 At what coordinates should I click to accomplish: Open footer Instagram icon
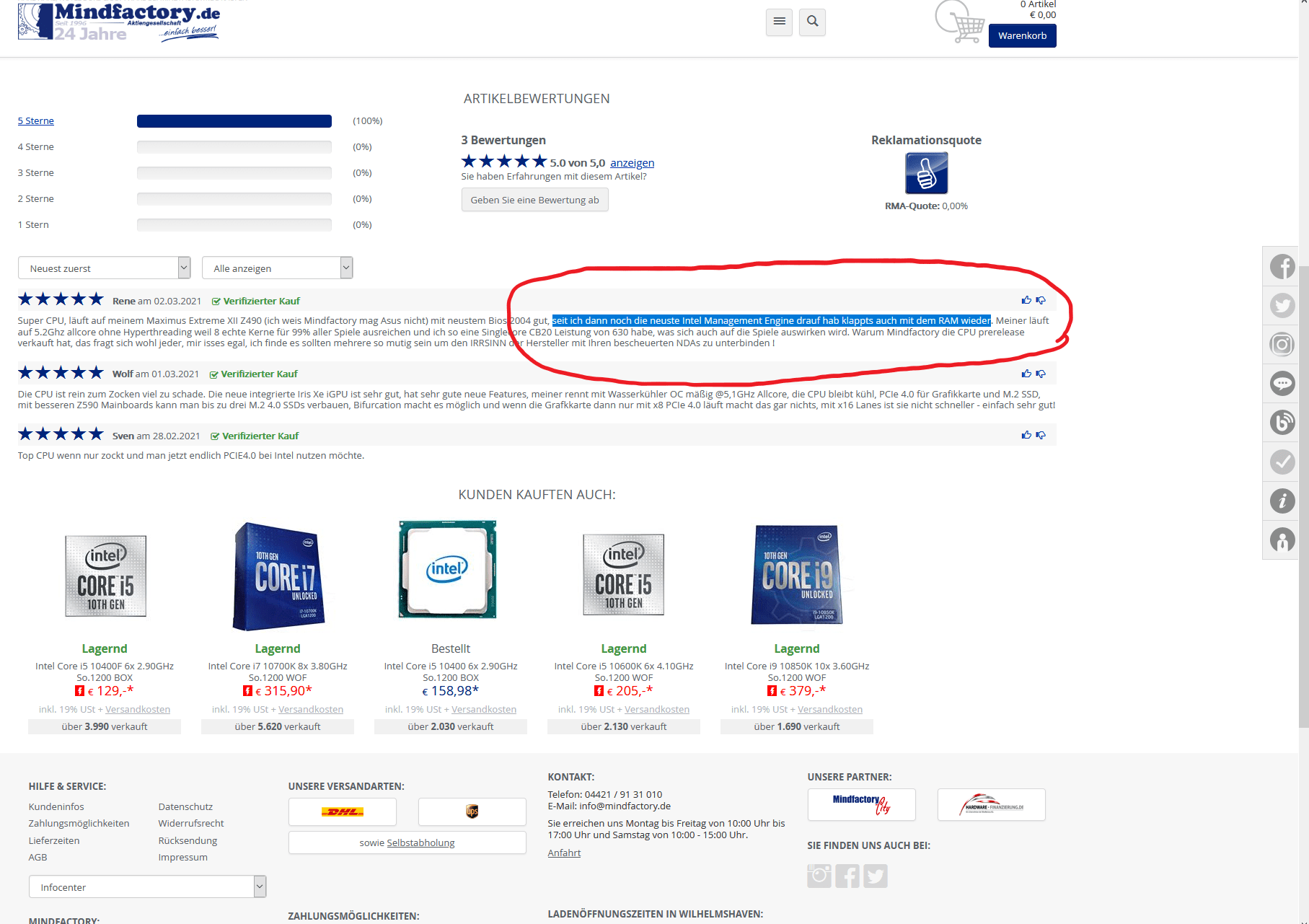click(819, 876)
